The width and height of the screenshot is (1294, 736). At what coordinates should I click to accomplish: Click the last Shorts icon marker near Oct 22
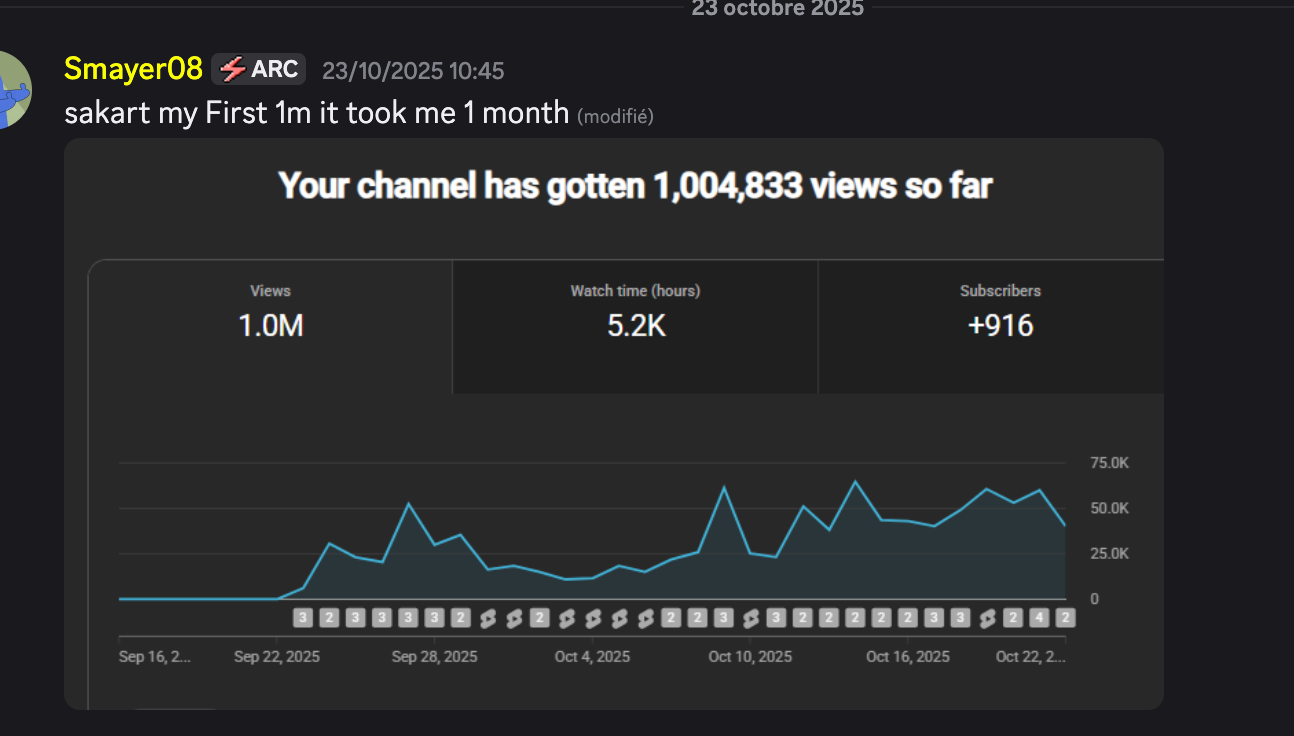pos(987,618)
